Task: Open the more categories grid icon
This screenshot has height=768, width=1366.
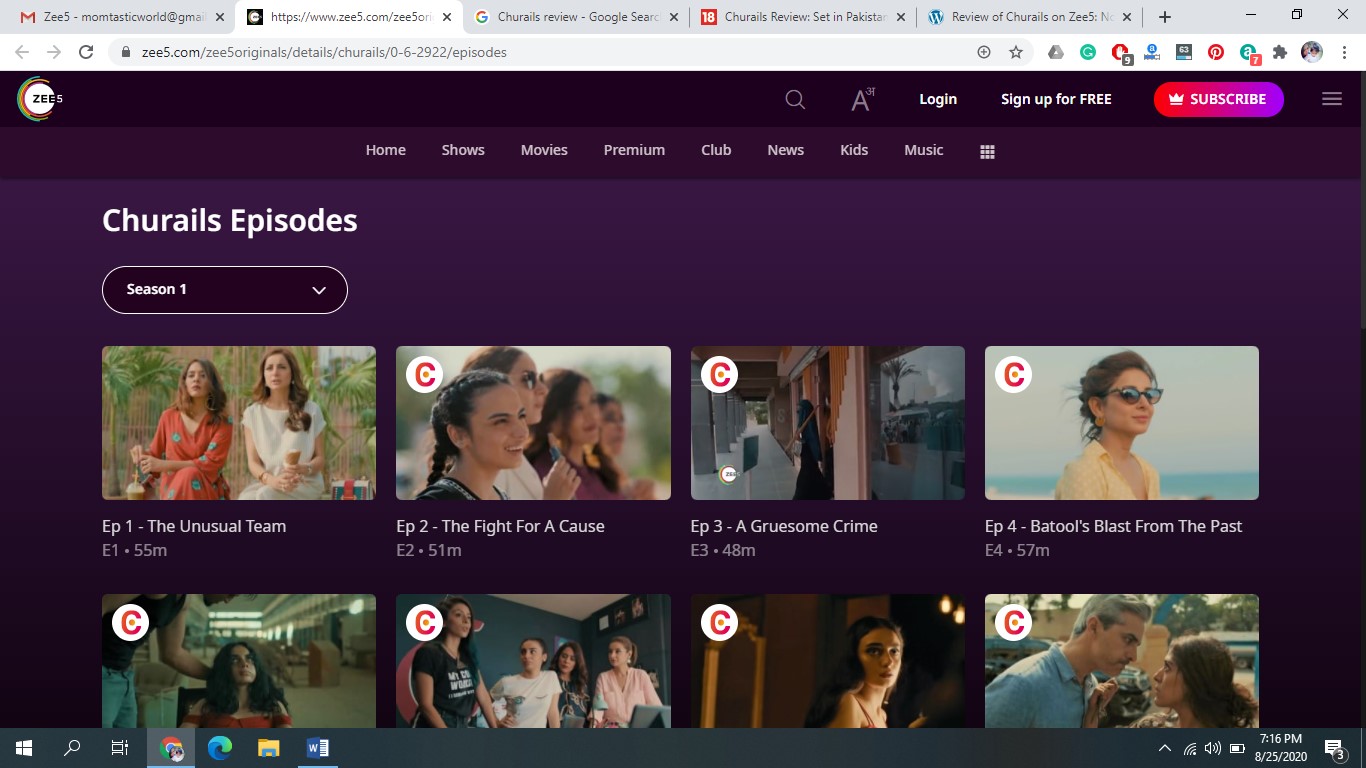Action: 987,151
